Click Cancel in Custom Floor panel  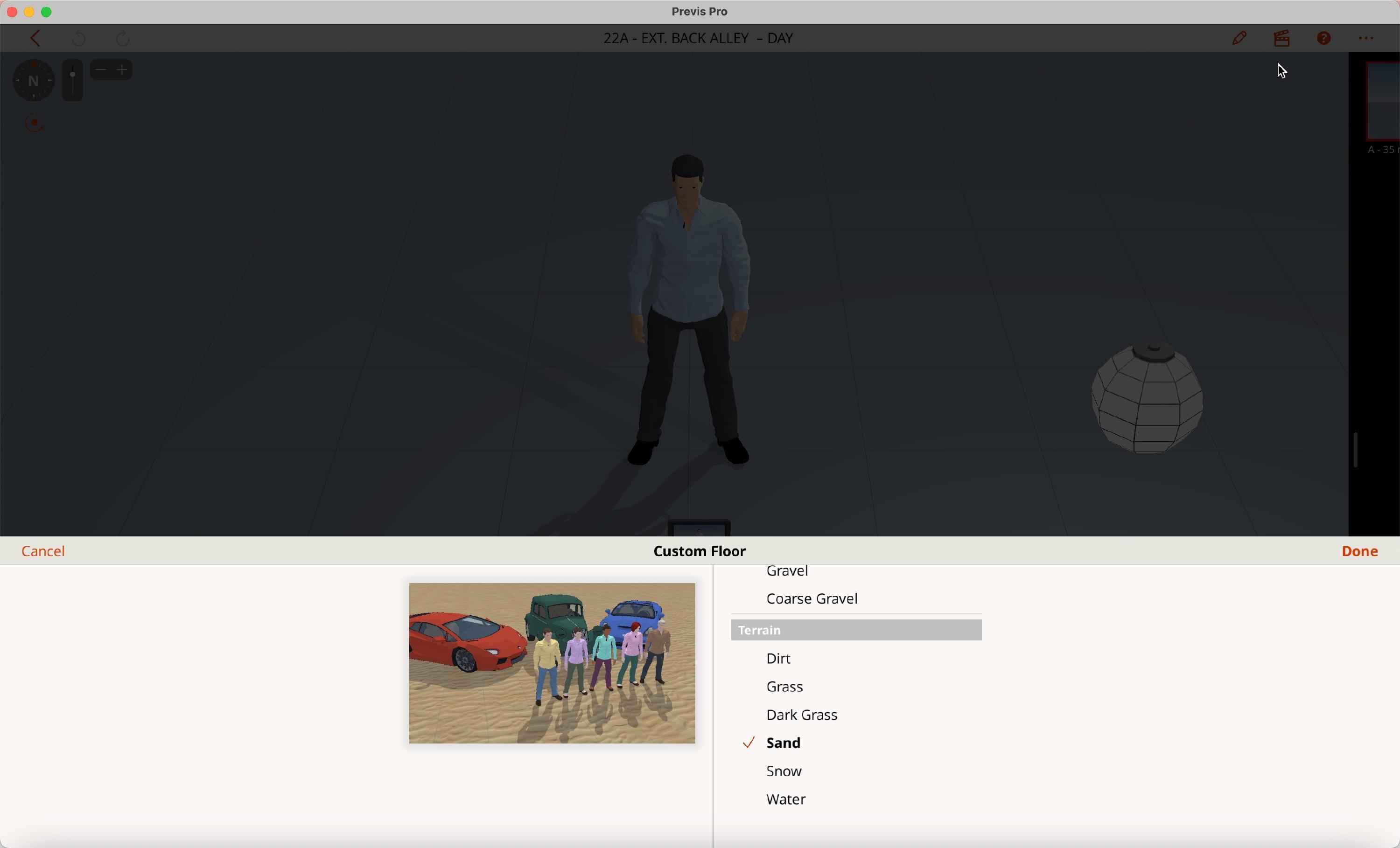pyautogui.click(x=44, y=551)
